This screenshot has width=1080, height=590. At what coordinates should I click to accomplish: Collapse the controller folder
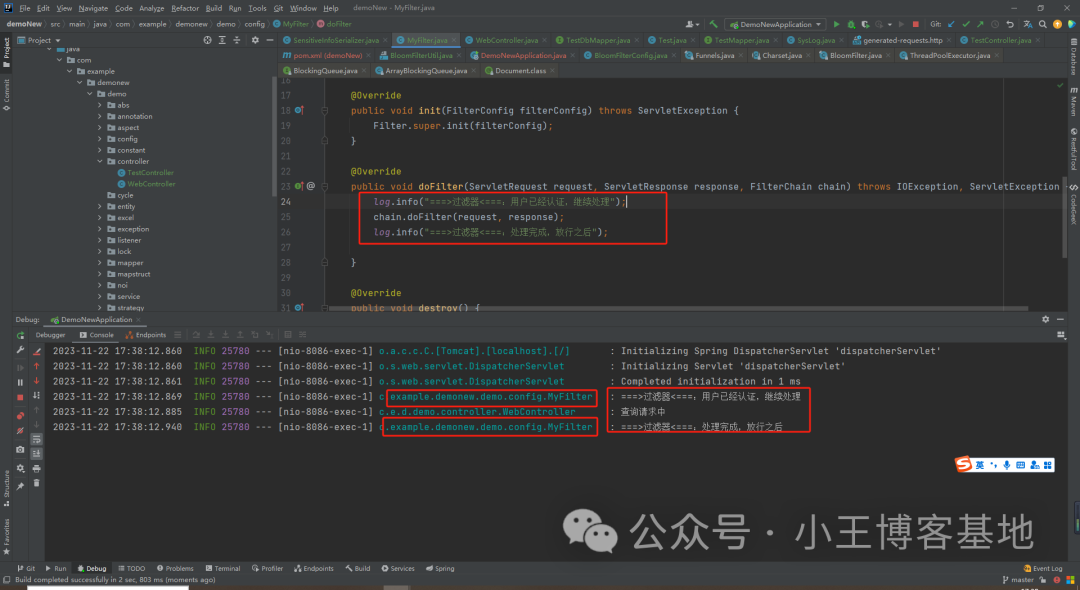pos(100,161)
